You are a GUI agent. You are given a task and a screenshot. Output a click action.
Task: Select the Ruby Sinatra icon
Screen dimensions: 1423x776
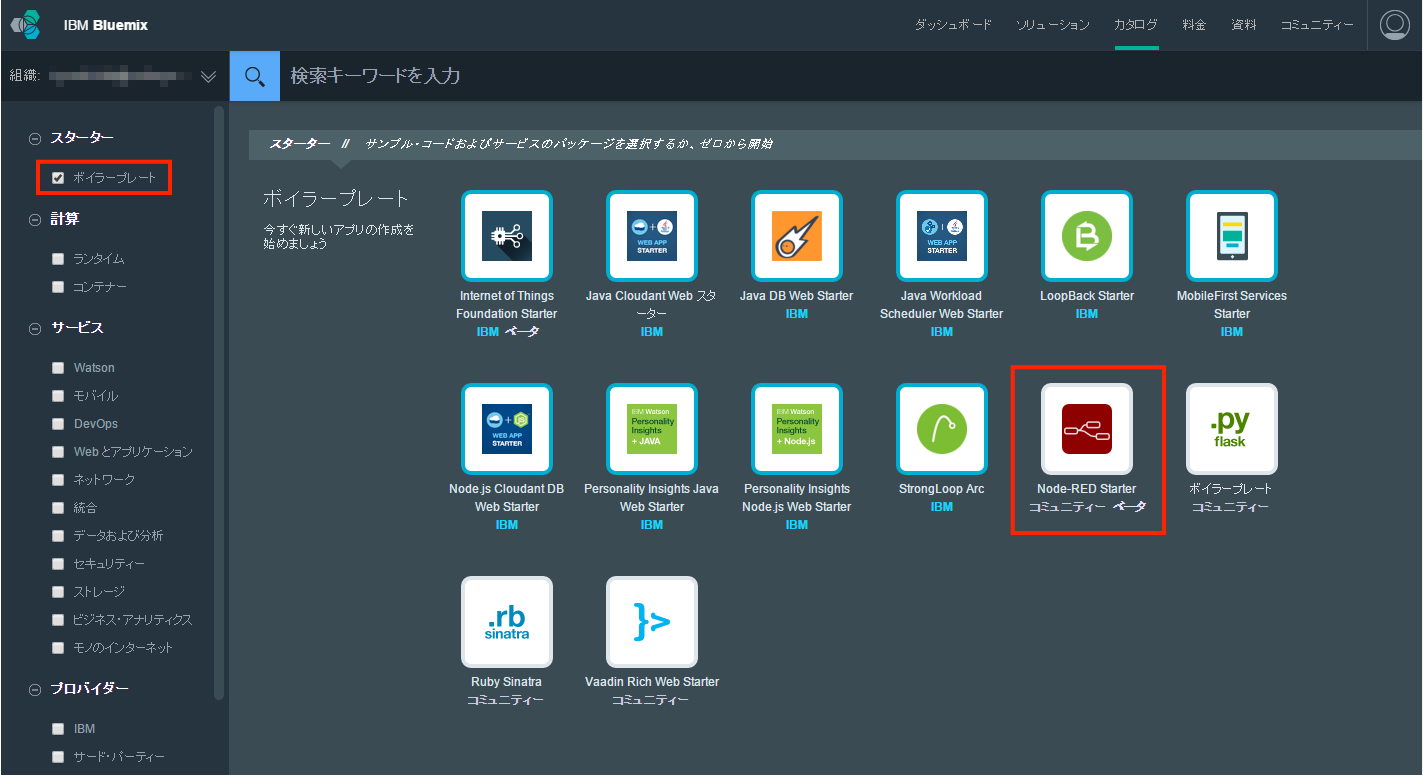point(507,622)
